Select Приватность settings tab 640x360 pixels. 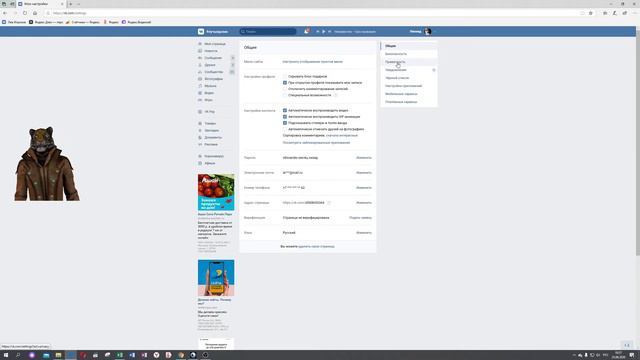point(409,62)
